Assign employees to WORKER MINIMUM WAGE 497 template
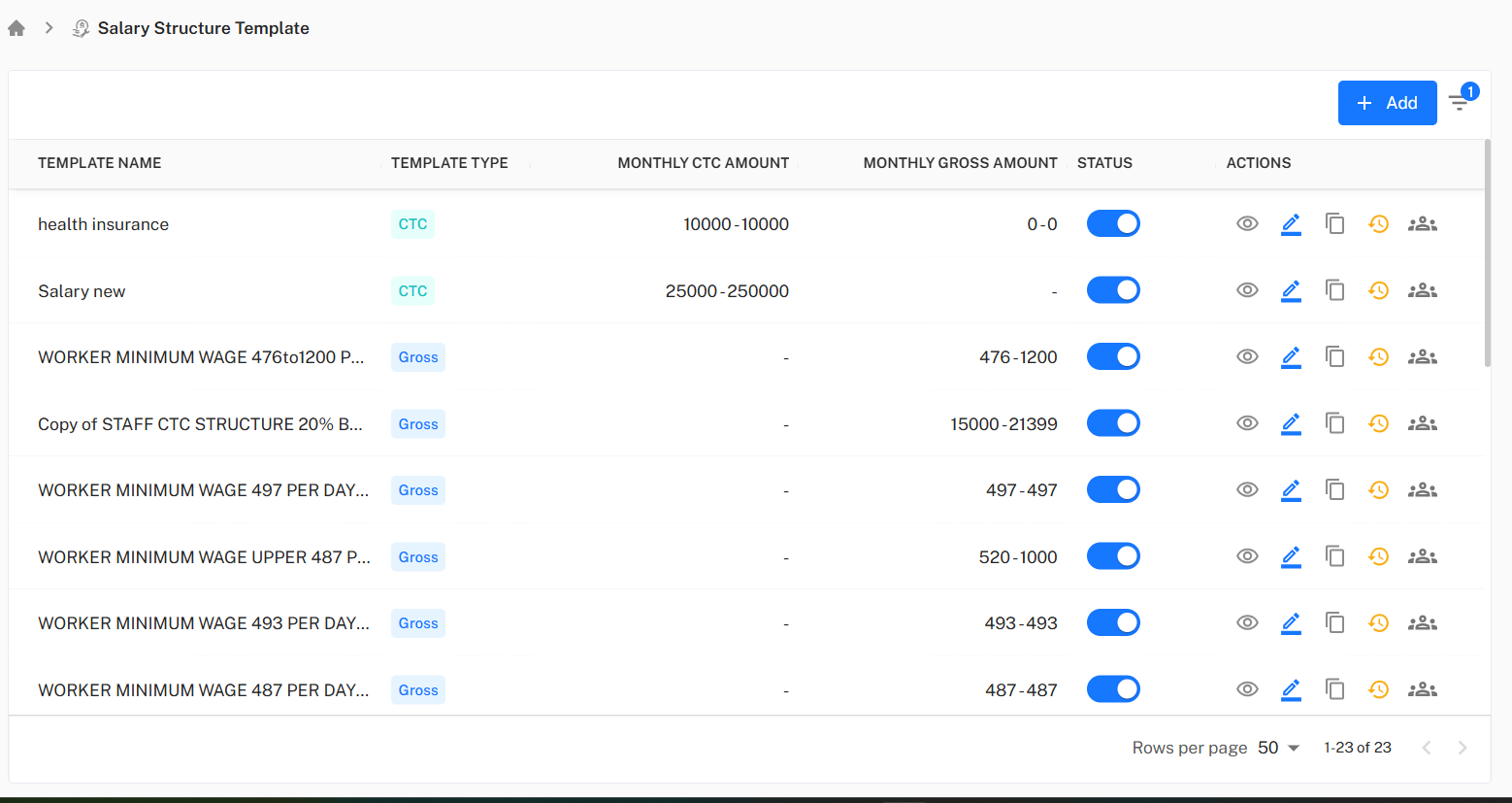Viewport: 1512px width, 803px height. coord(1422,490)
